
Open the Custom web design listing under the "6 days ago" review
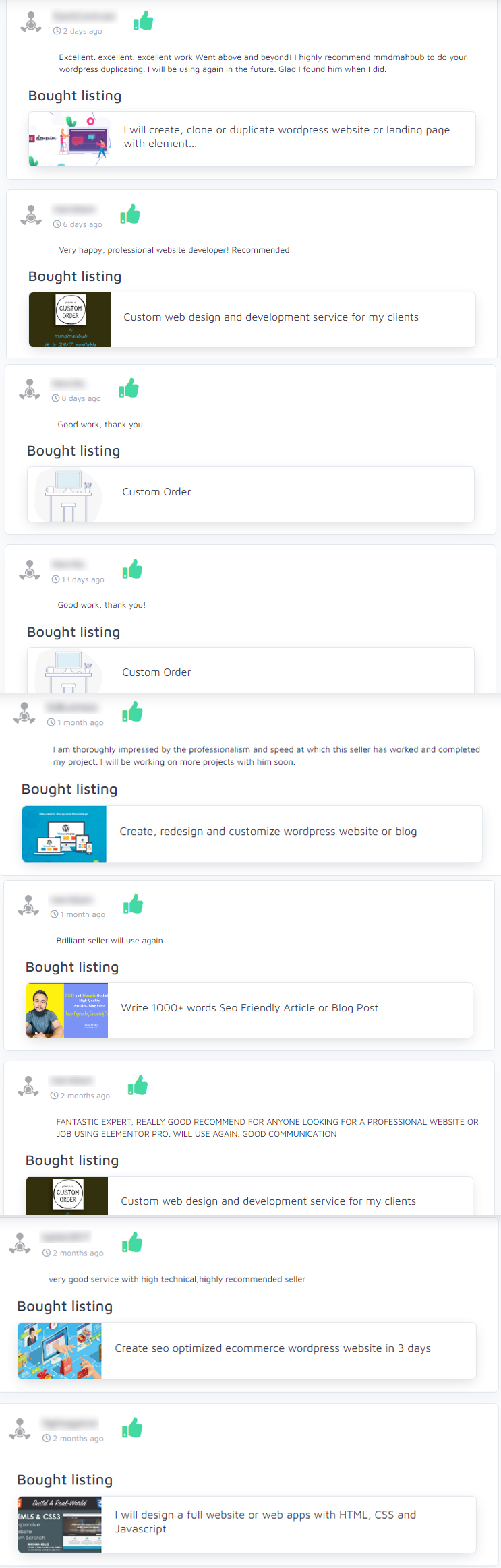coord(271,317)
